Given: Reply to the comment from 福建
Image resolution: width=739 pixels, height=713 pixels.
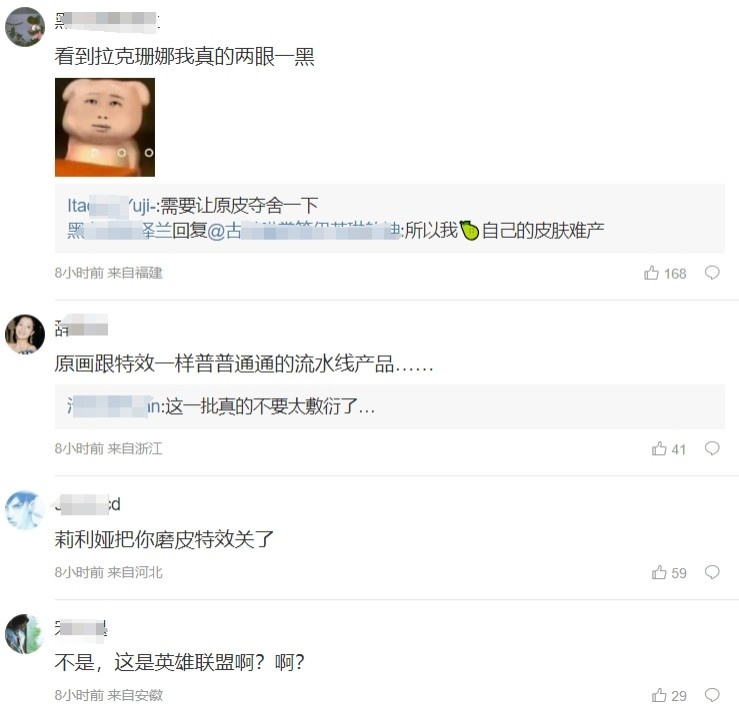Looking at the screenshot, I should click(712, 273).
